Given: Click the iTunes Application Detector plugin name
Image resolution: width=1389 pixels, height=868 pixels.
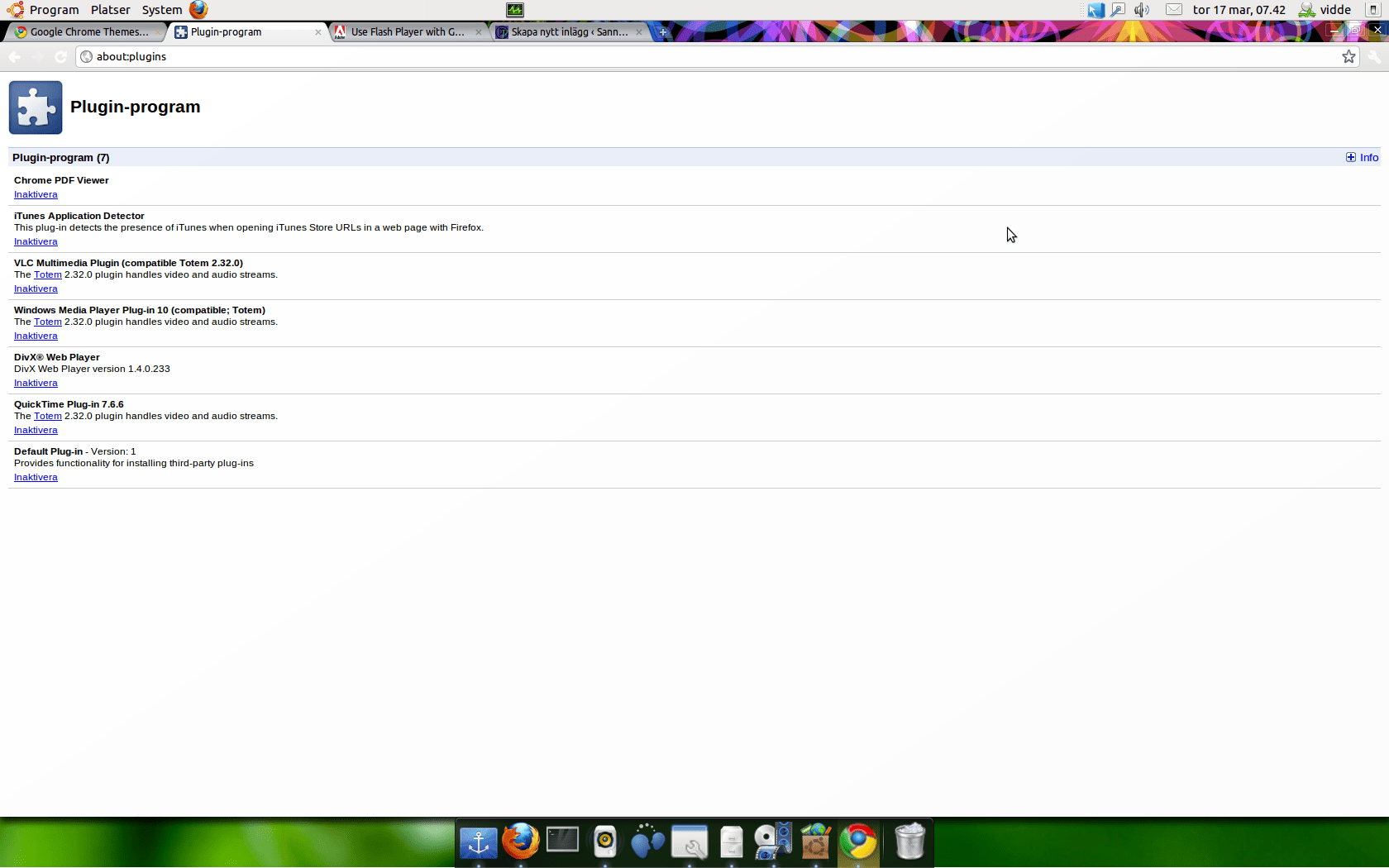Looking at the screenshot, I should point(79,216).
